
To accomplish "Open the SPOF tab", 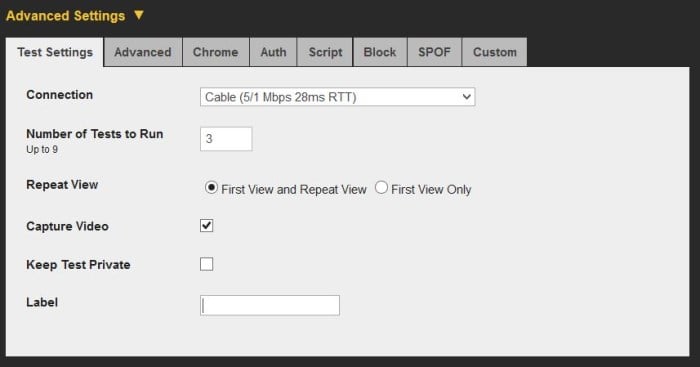I will tap(434, 52).
